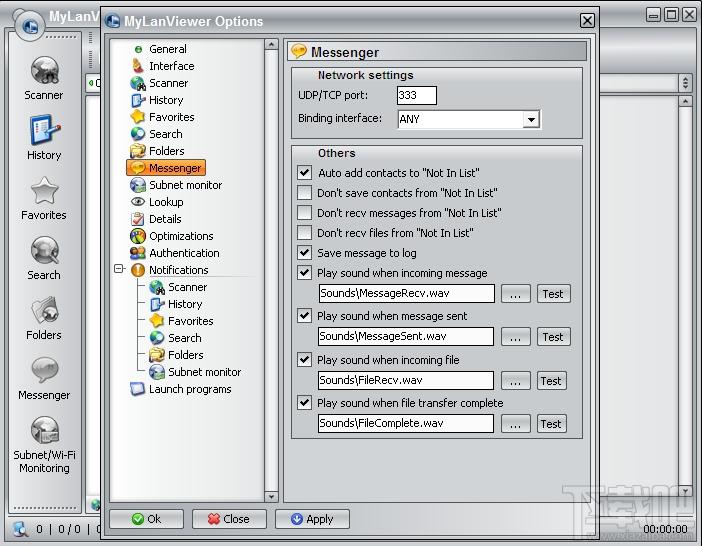Enable Don't recv files from Not In List
Screen dimensions: 702x546
[305, 233]
